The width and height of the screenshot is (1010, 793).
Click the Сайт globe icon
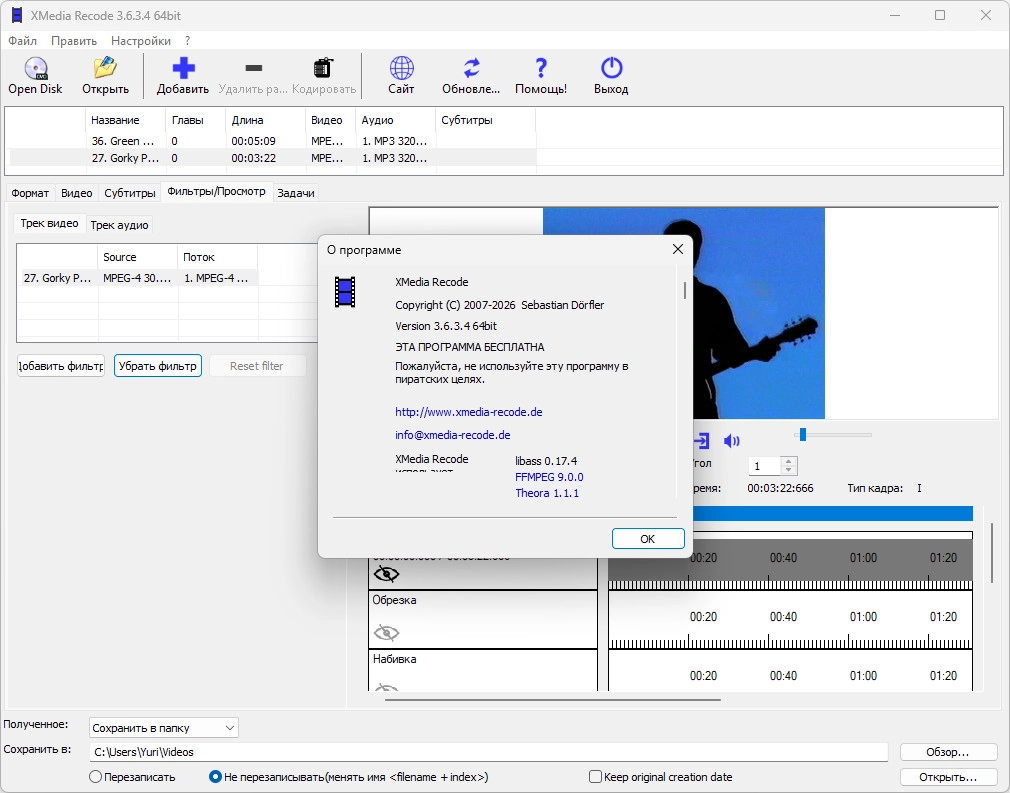[401, 68]
